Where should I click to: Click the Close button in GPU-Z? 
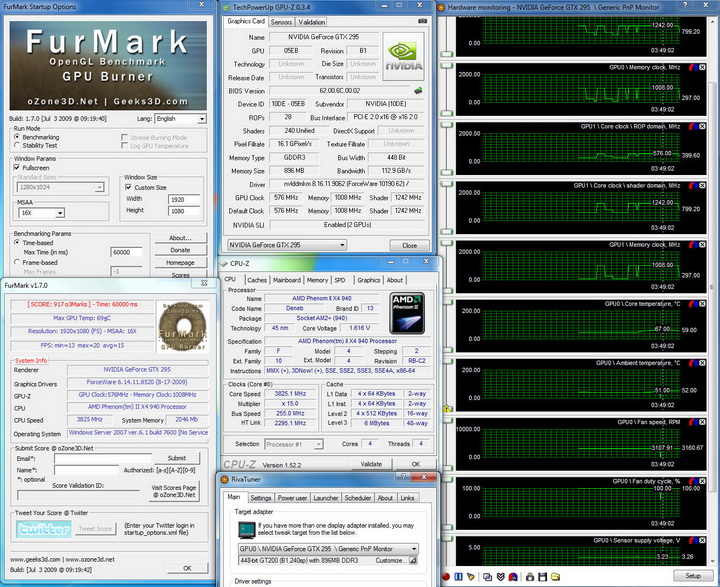[409, 245]
